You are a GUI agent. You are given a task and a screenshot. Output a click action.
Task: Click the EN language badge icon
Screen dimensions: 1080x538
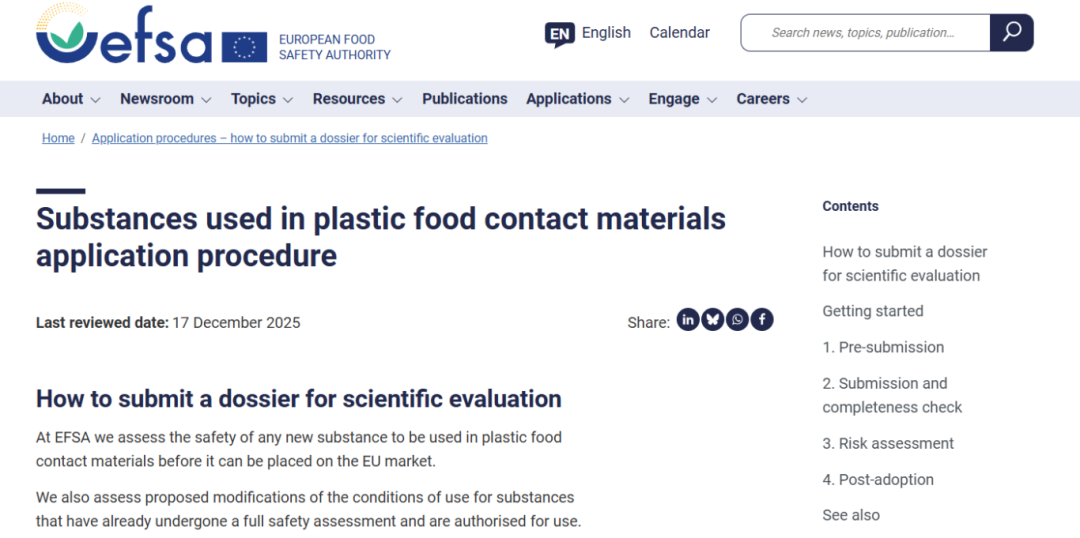pyautogui.click(x=560, y=34)
